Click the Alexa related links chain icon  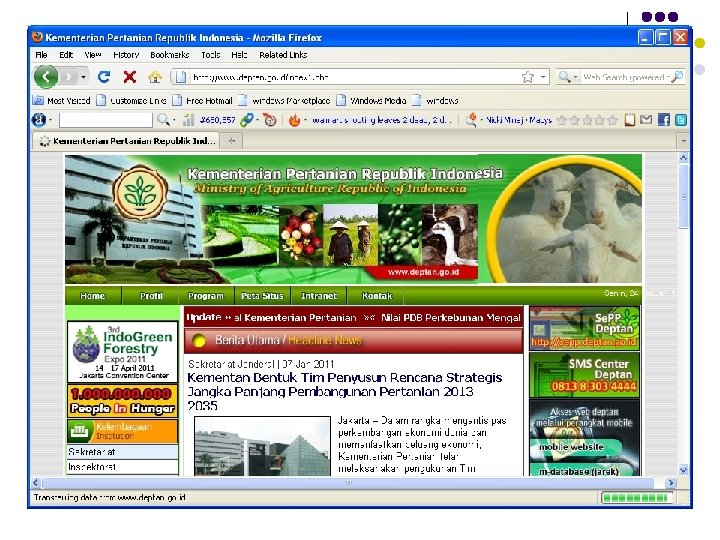247,120
